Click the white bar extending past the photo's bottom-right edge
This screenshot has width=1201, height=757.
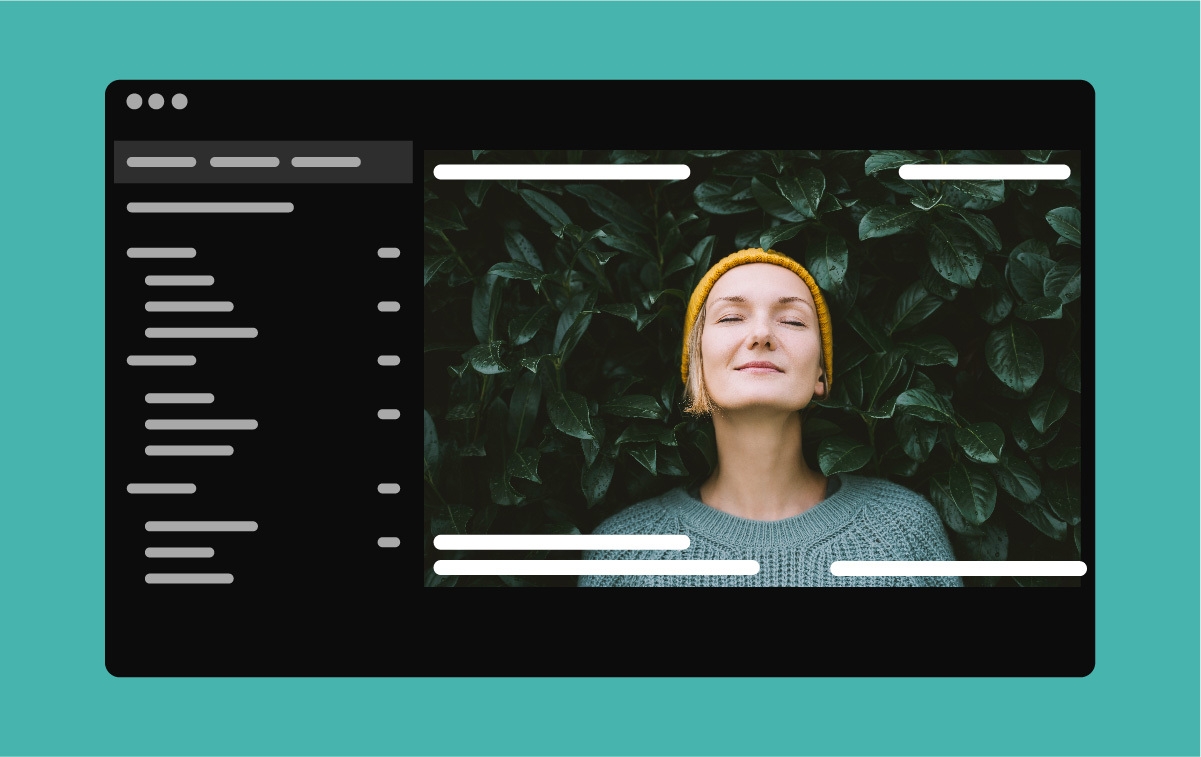point(959,568)
